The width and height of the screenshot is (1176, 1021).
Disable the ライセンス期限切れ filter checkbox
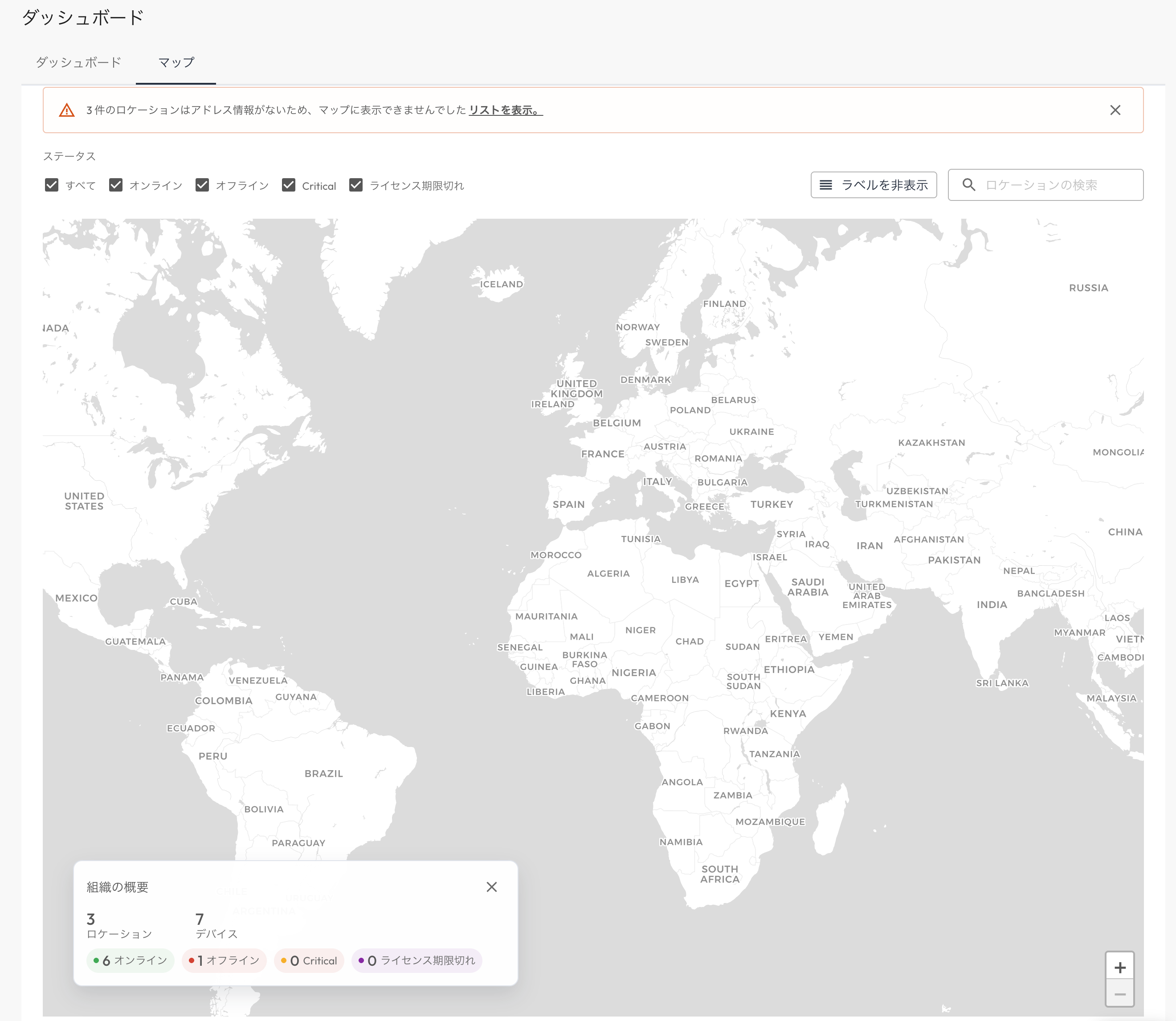pos(356,185)
